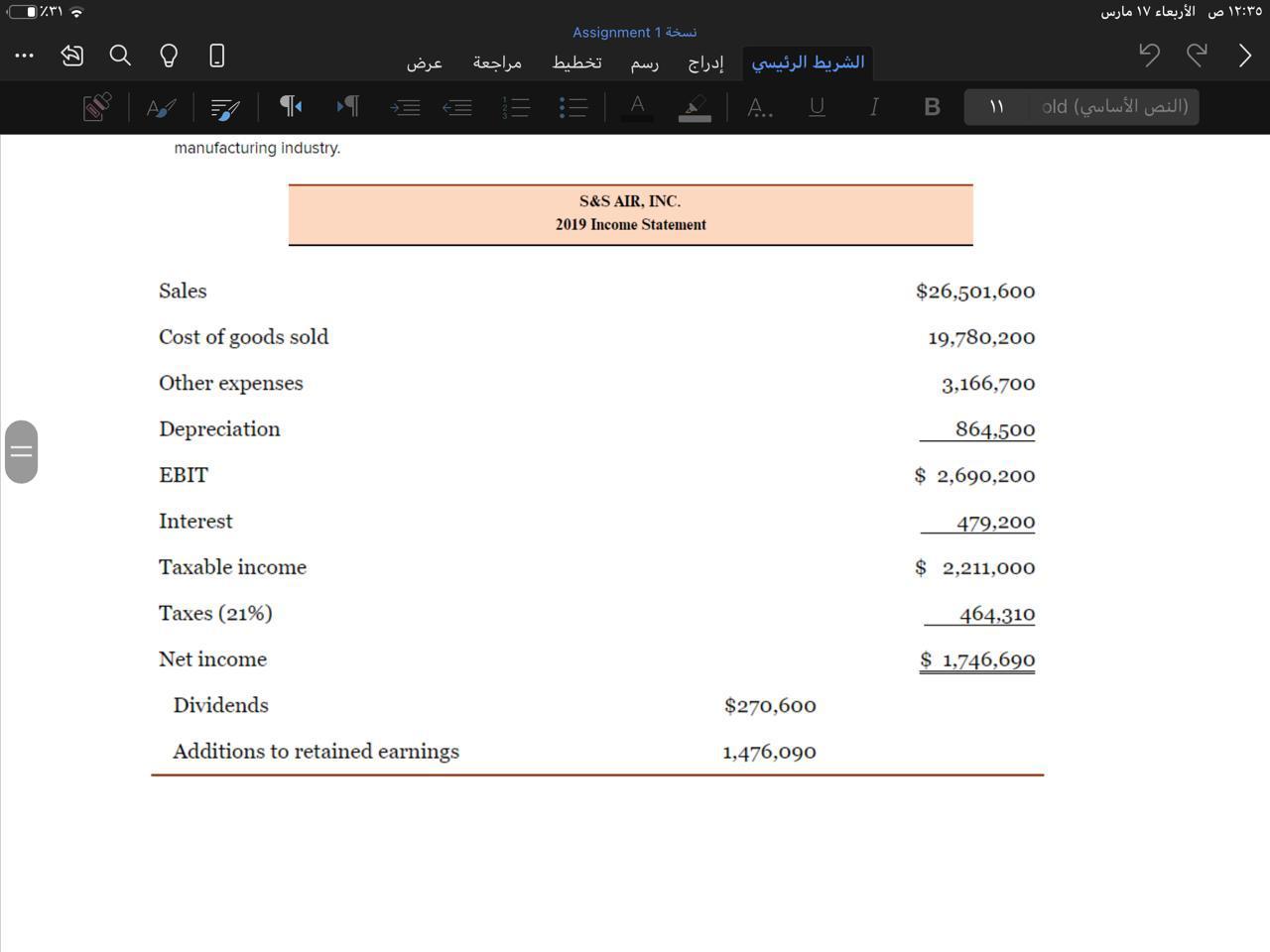This screenshot has width=1270, height=952.
Task: Set right-to-left text direction
Action: [291, 106]
